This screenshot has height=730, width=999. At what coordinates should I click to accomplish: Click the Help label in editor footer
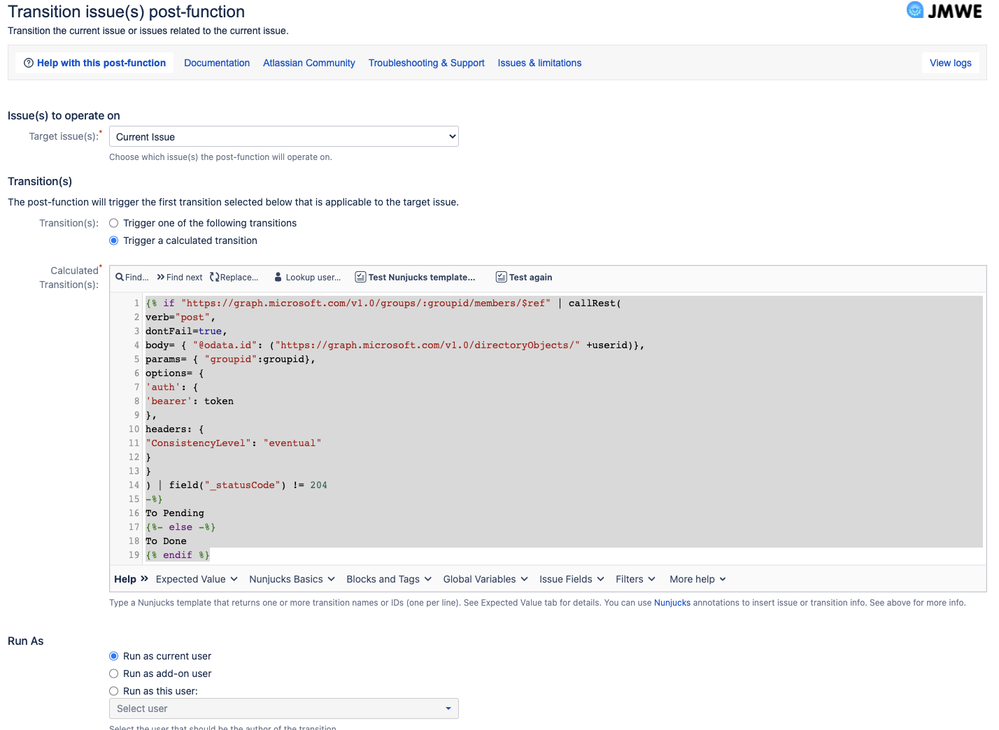click(x=125, y=579)
